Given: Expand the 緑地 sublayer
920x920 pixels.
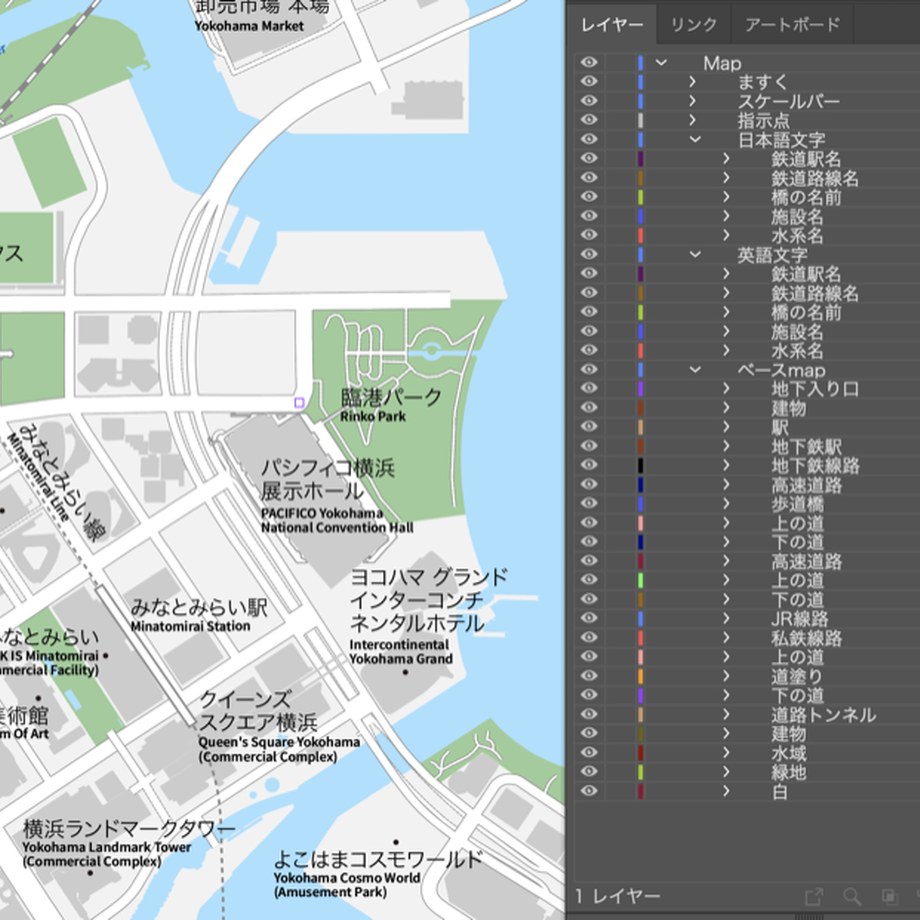Looking at the screenshot, I should 726,772.
